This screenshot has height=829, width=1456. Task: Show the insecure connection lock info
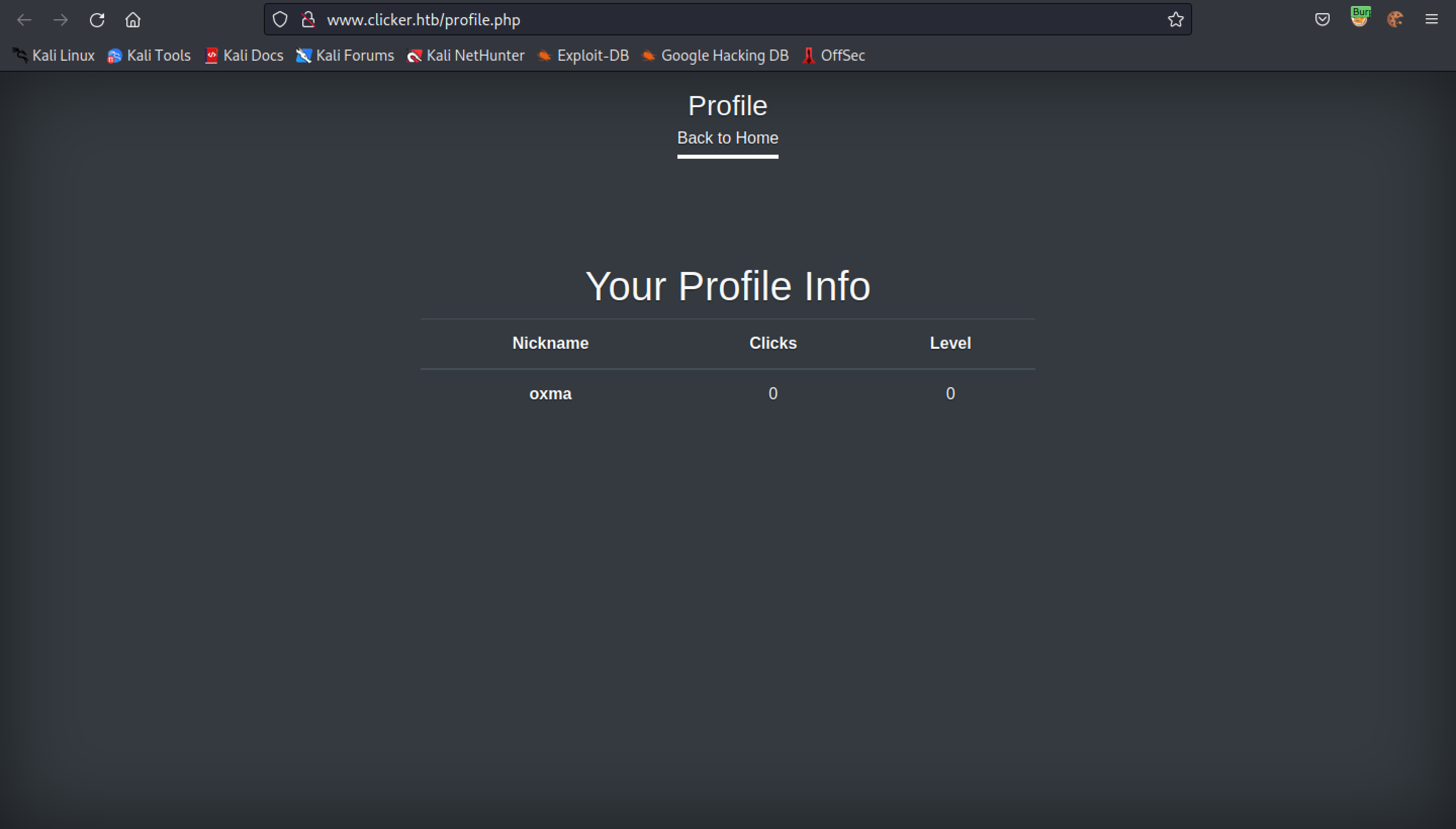point(308,19)
